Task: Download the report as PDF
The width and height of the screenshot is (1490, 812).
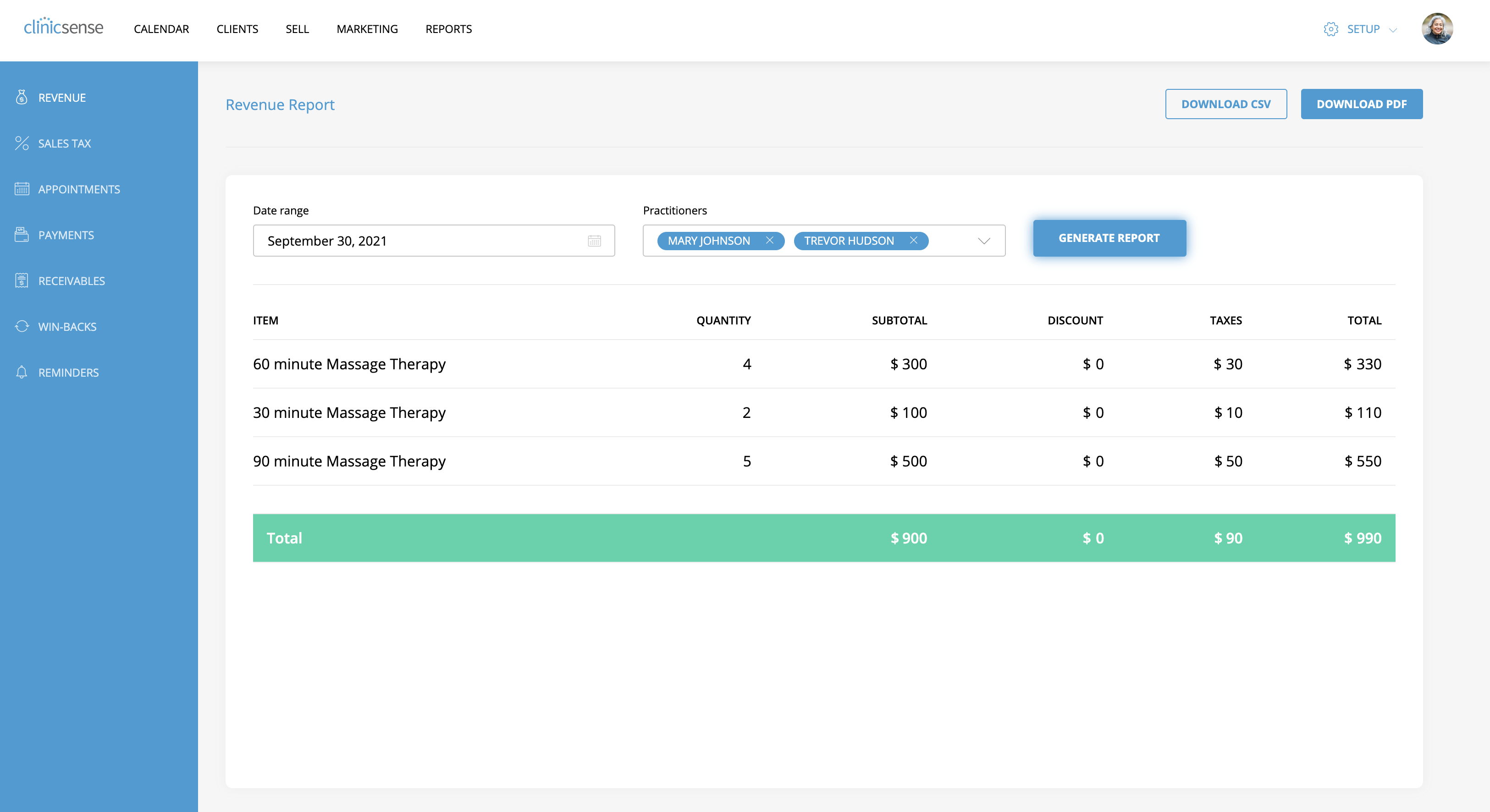Action: pos(1362,104)
